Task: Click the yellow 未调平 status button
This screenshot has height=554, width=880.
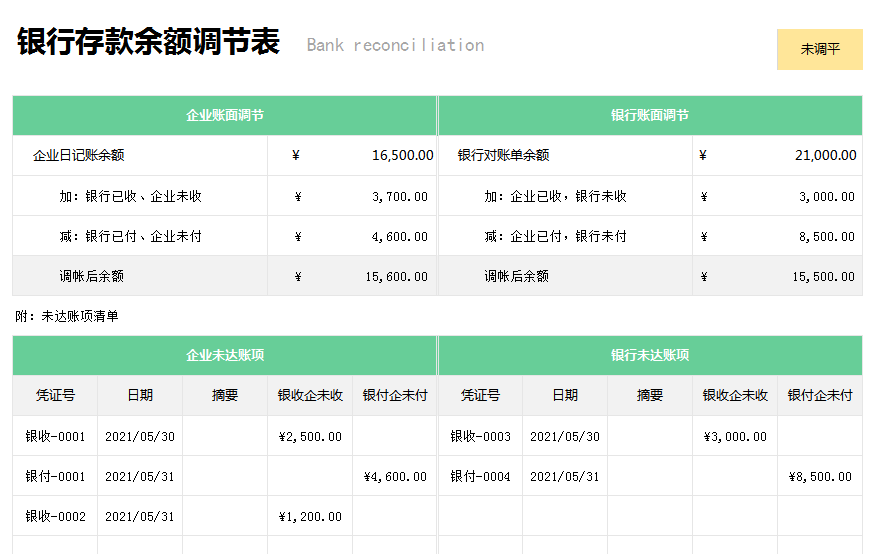Action: pos(819,49)
